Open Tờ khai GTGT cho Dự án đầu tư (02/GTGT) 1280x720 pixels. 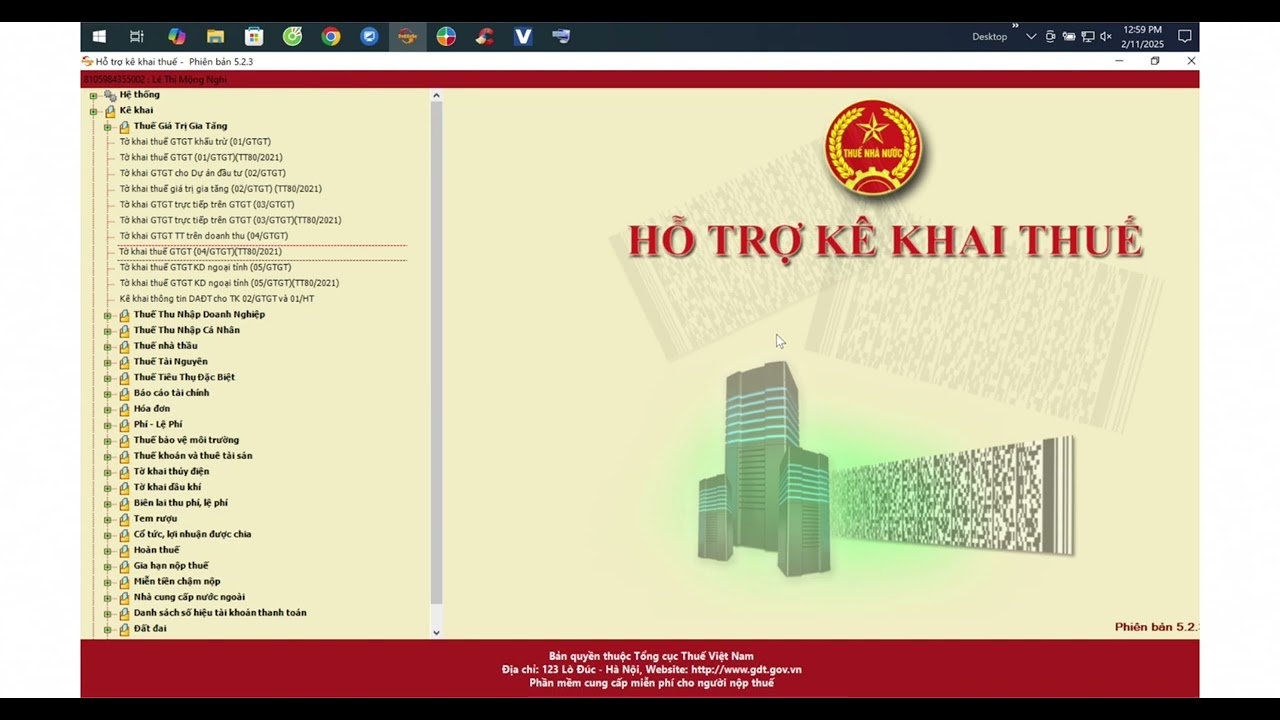tap(203, 173)
